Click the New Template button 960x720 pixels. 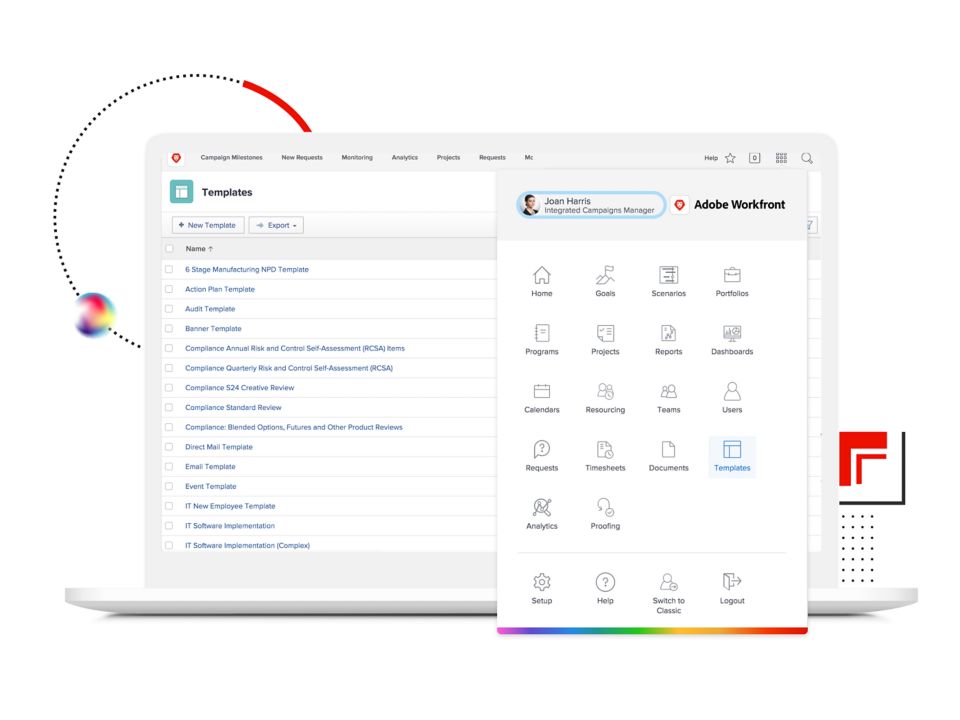coord(208,225)
